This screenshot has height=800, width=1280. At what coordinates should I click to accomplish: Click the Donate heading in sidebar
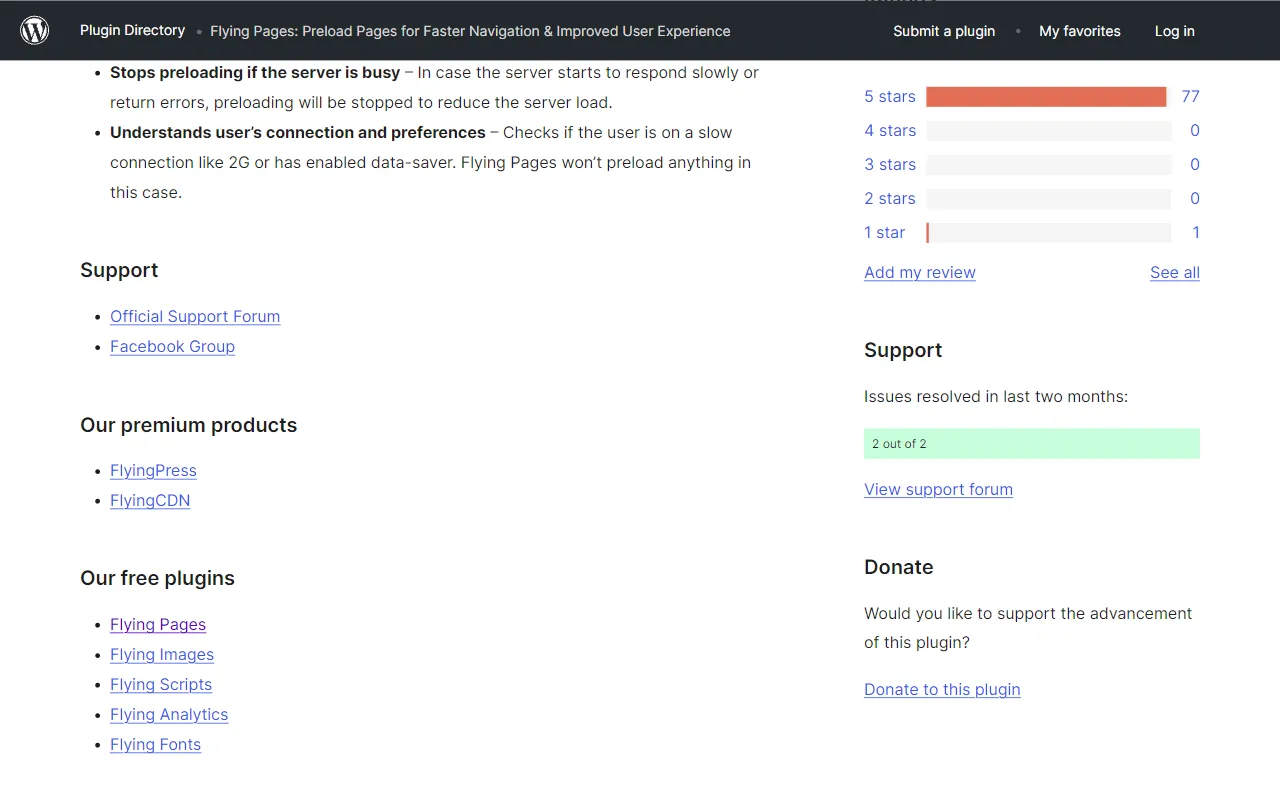(x=898, y=567)
